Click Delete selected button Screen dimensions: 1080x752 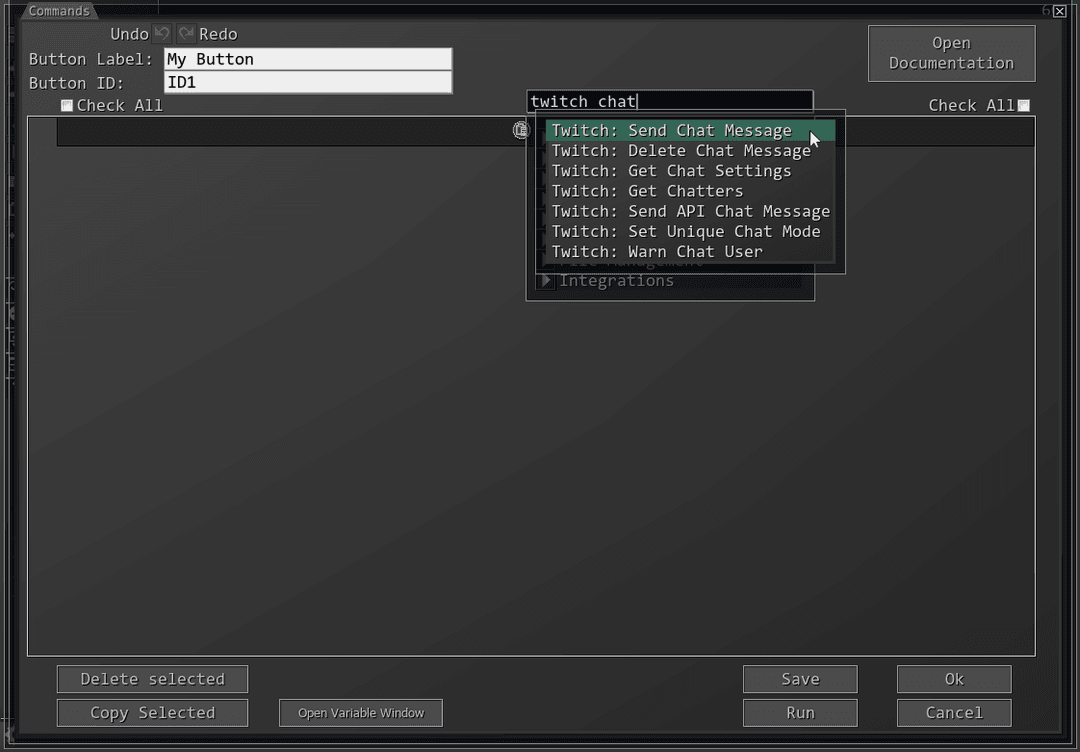pyautogui.click(x=152, y=679)
